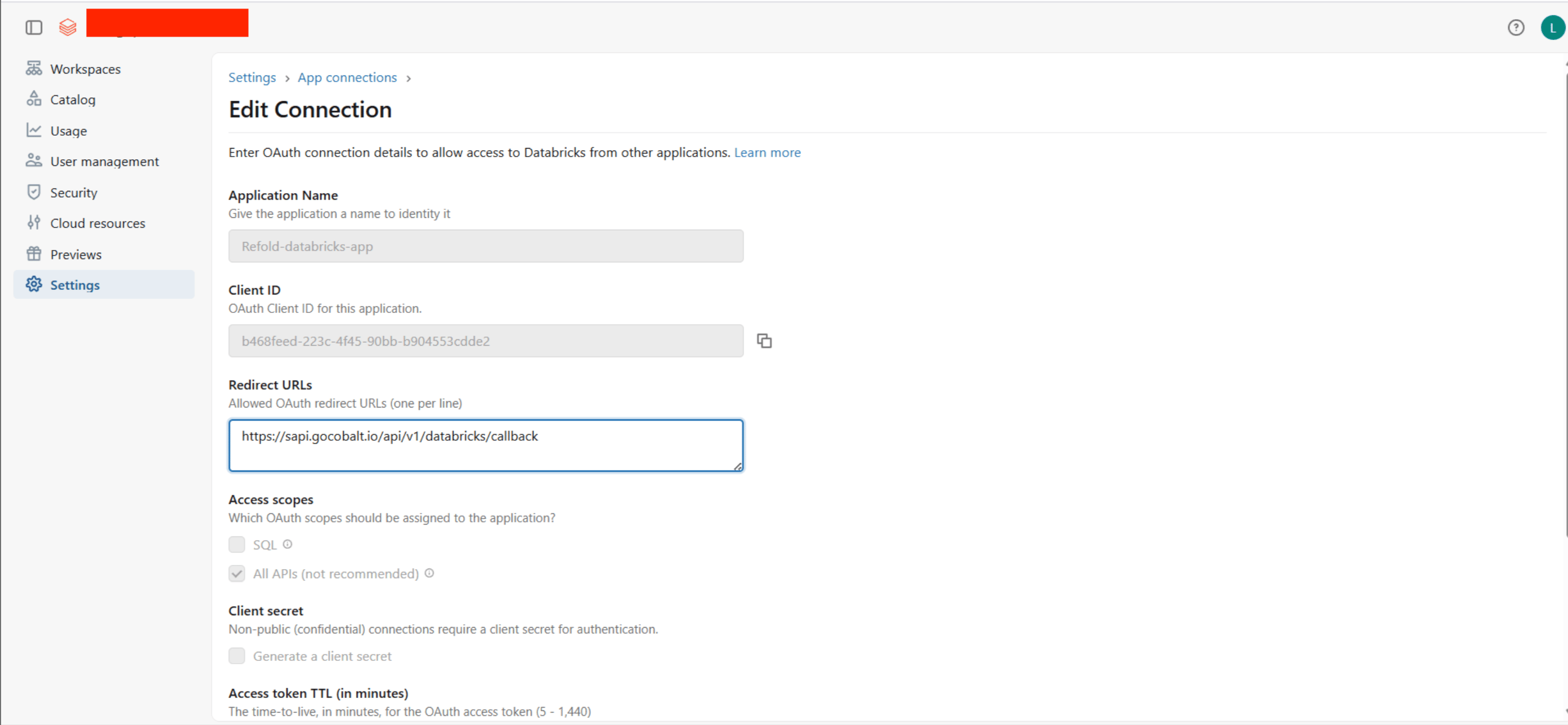The width and height of the screenshot is (1568, 725).
Task: Open the user avatar L menu
Action: 1552,28
